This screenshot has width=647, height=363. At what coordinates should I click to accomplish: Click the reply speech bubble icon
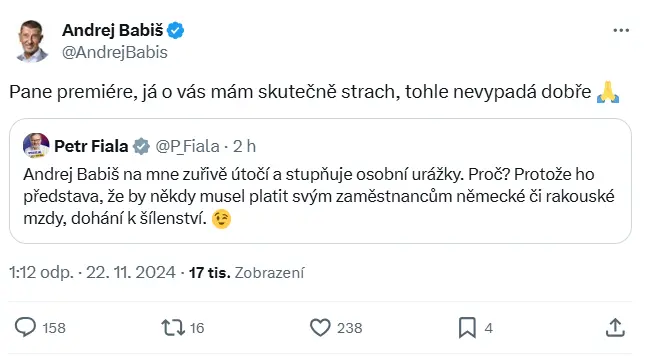(x=25, y=328)
